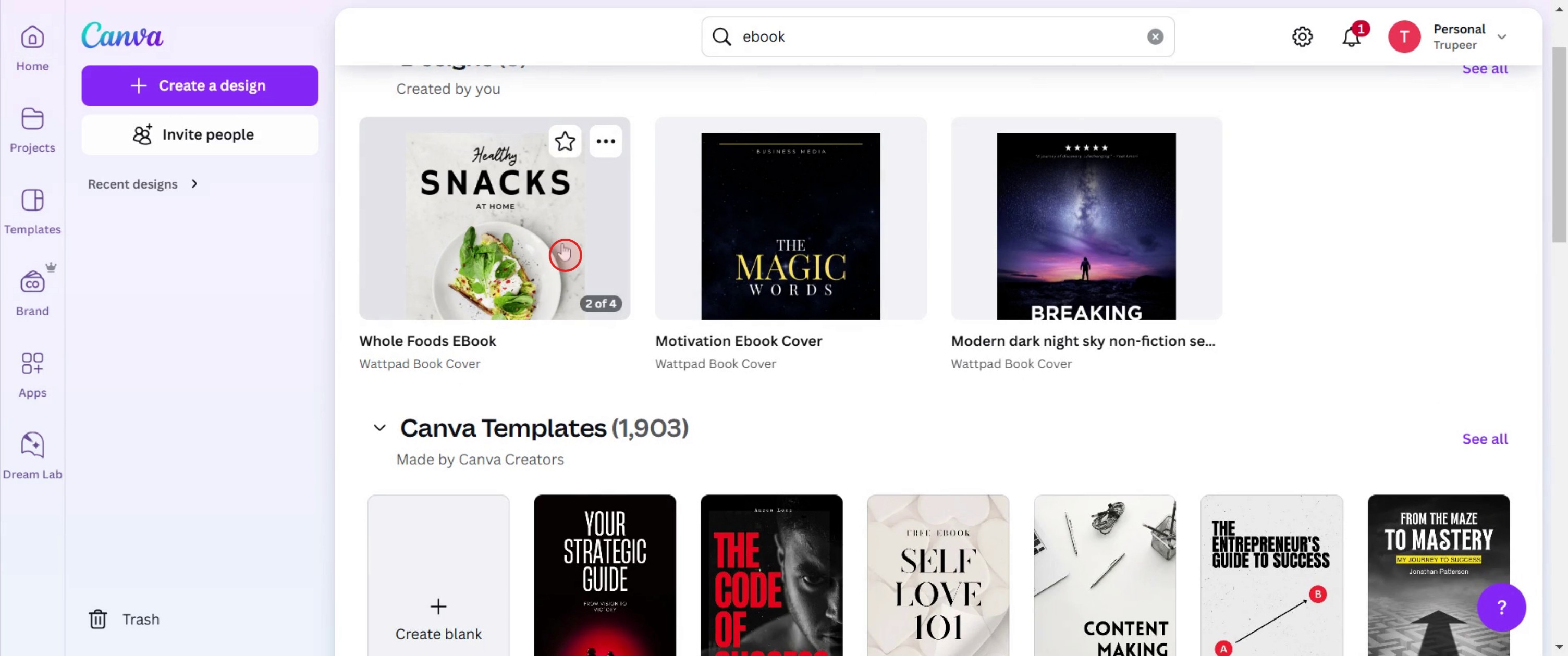See all Canva Templates results

tap(1485, 439)
